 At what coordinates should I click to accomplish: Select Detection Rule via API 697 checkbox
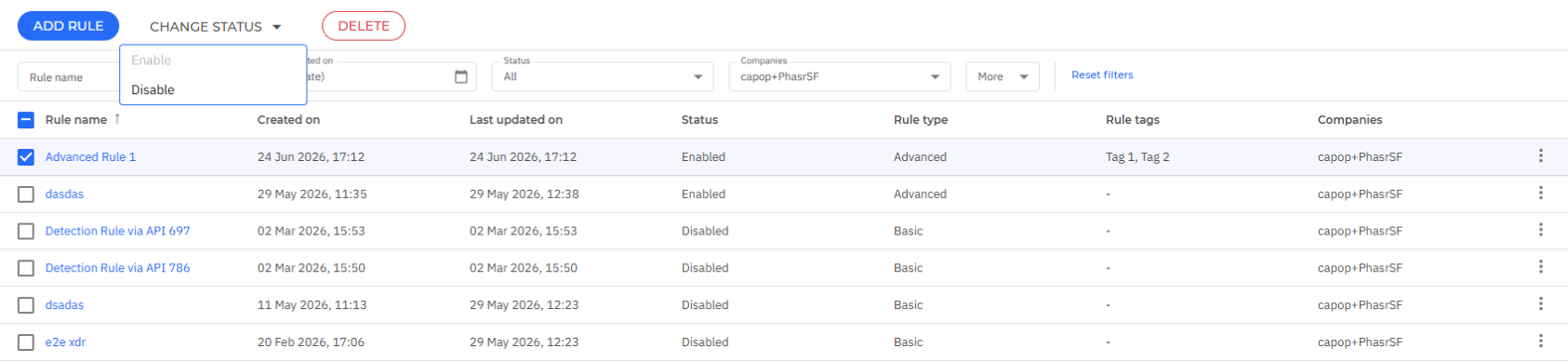point(26,231)
